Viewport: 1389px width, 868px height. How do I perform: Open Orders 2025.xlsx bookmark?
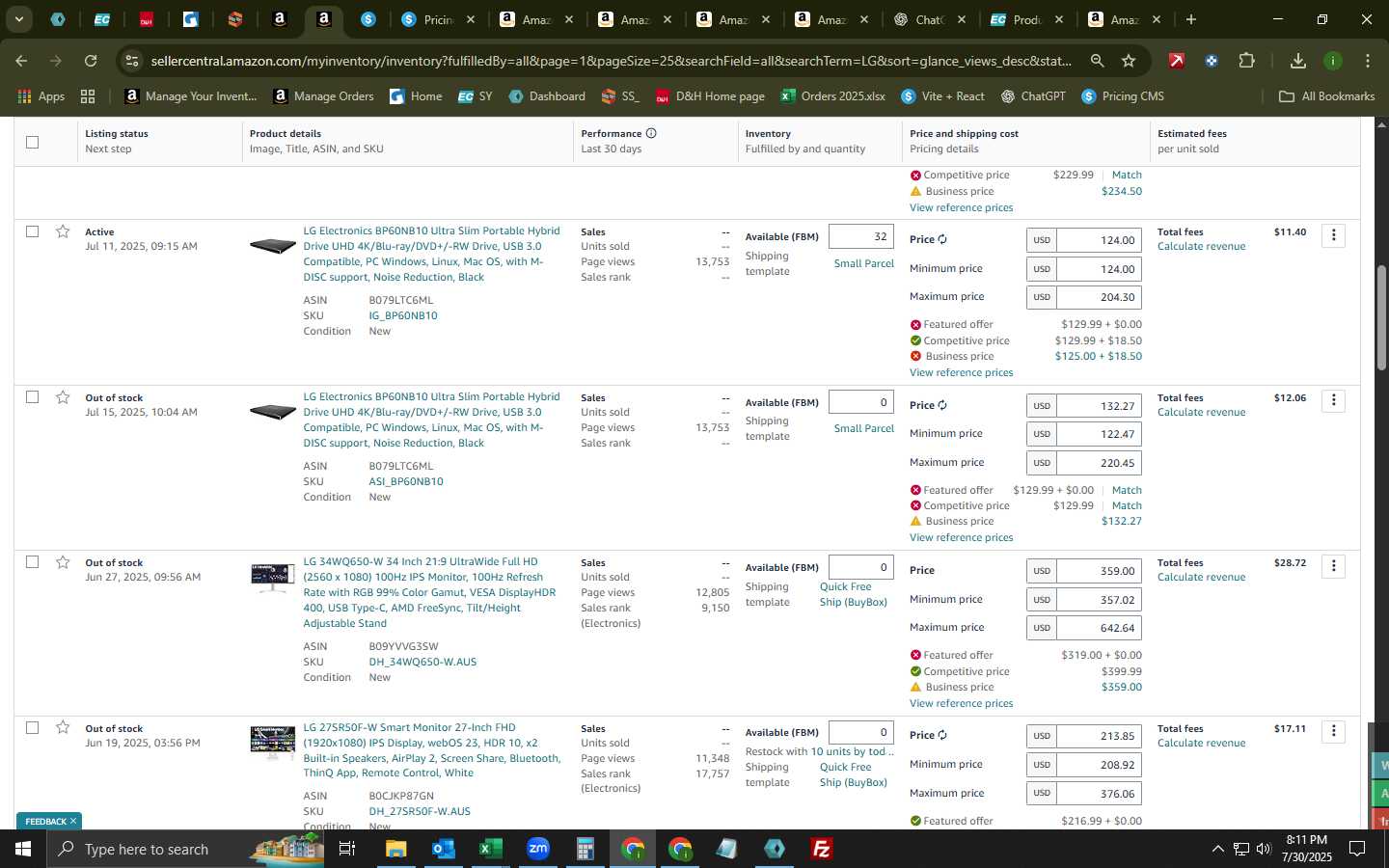(x=832, y=96)
